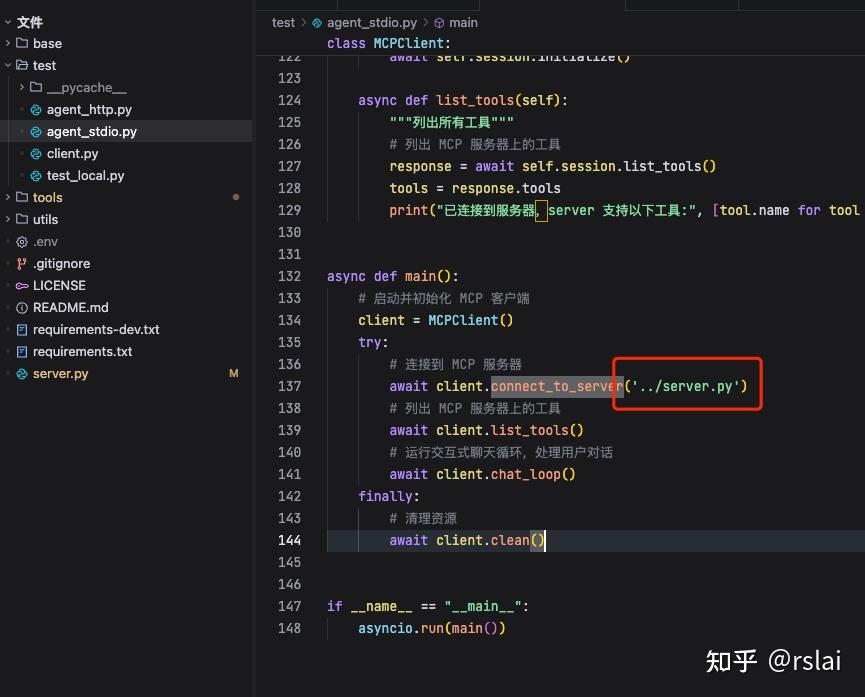Click the docstring 列出所有工具
The width and height of the screenshot is (865, 697).
[x=451, y=123]
